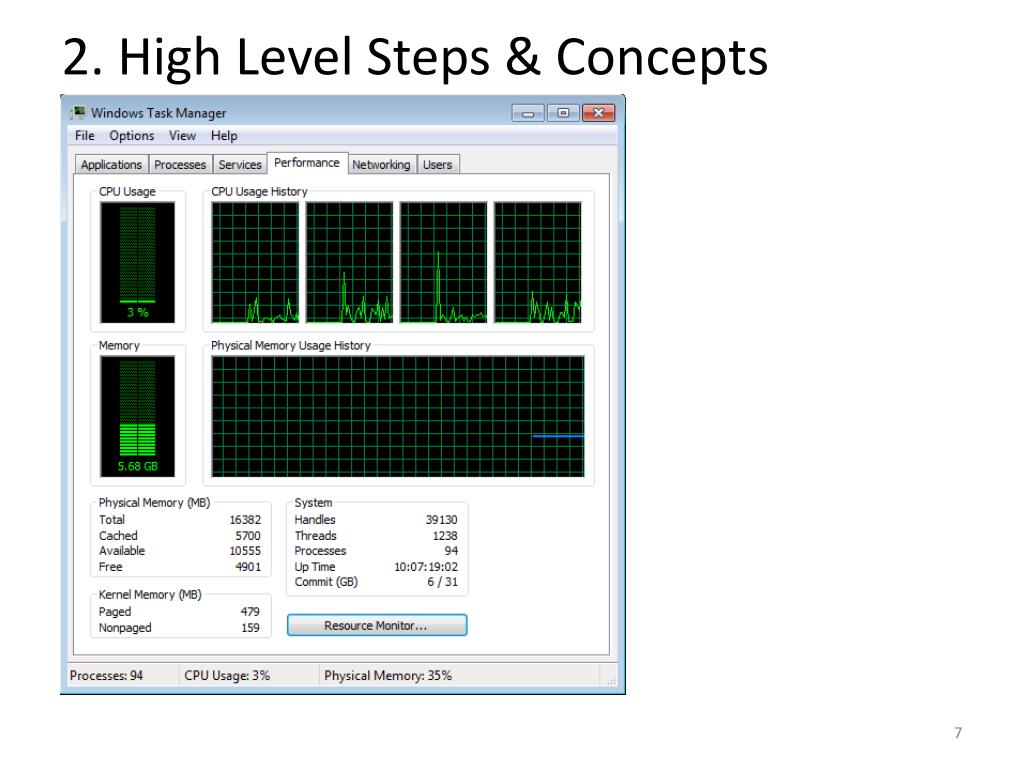Click the Cached value 5700
The width and height of the screenshot is (1024, 768).
pyautogui.click(x=248, y=536)
